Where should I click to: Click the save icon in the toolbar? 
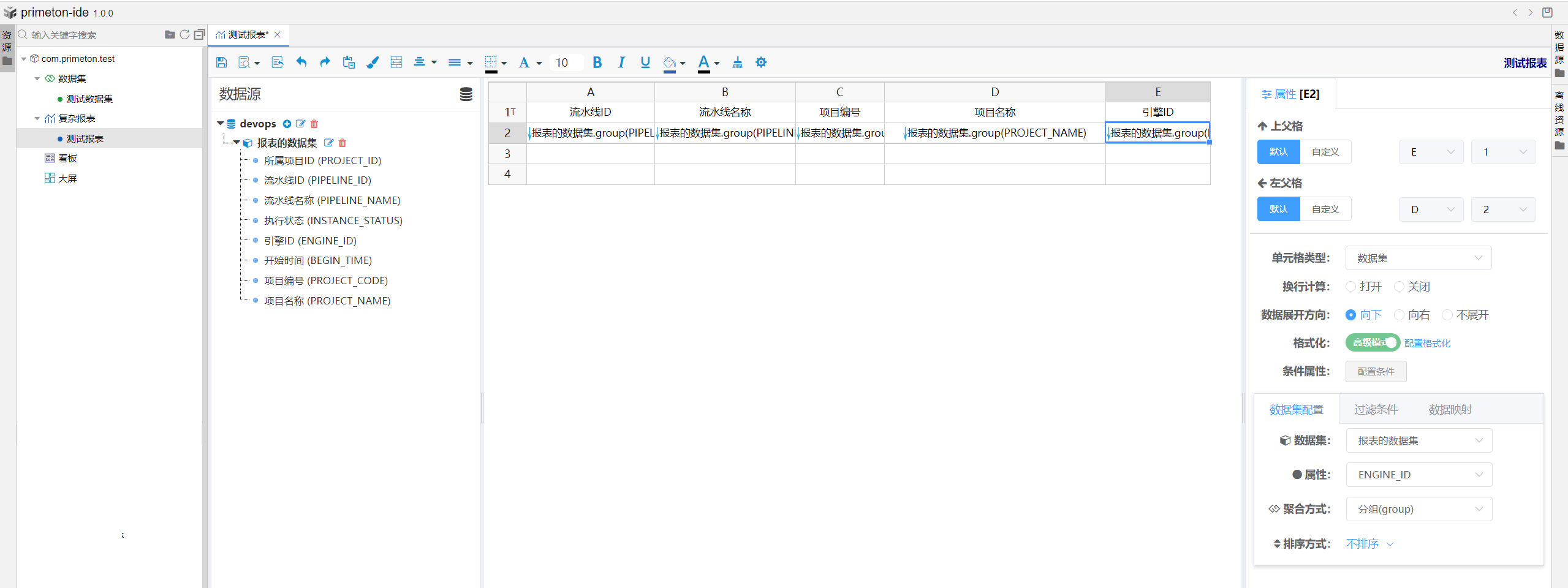pos(222,62)
